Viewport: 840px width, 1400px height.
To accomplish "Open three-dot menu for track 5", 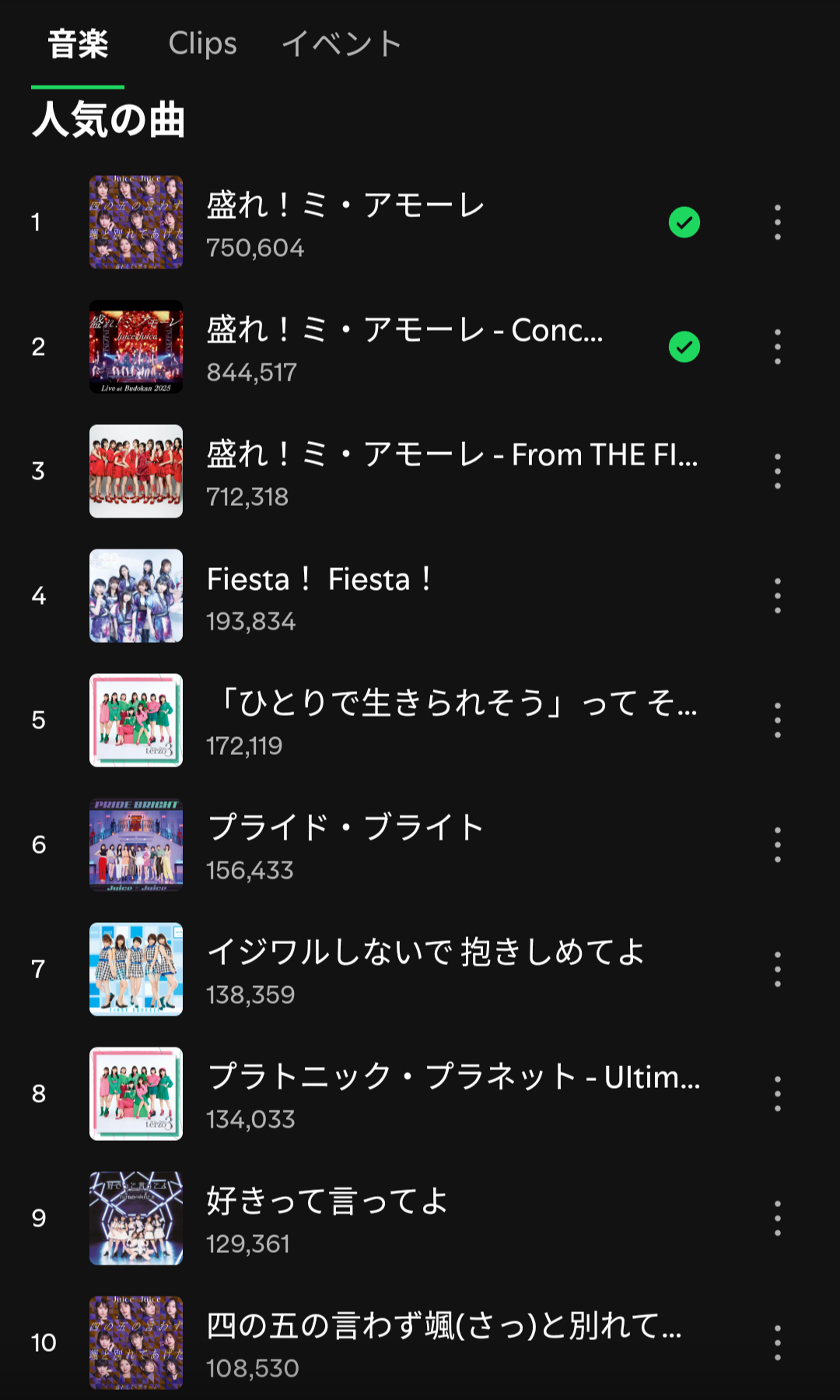I will [x=777, y=720].
